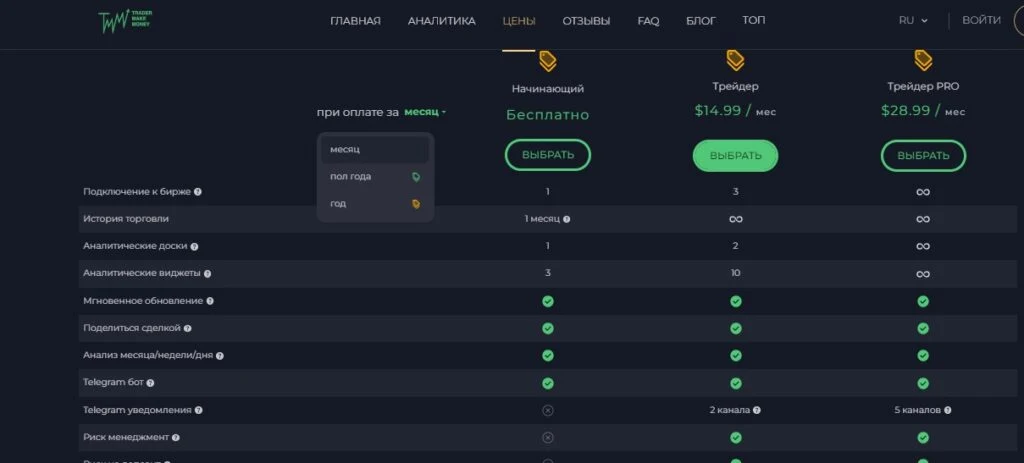Click the price tag icon above Трейдер PRO
1024x463 pixels.
click(x=923, y=61)
